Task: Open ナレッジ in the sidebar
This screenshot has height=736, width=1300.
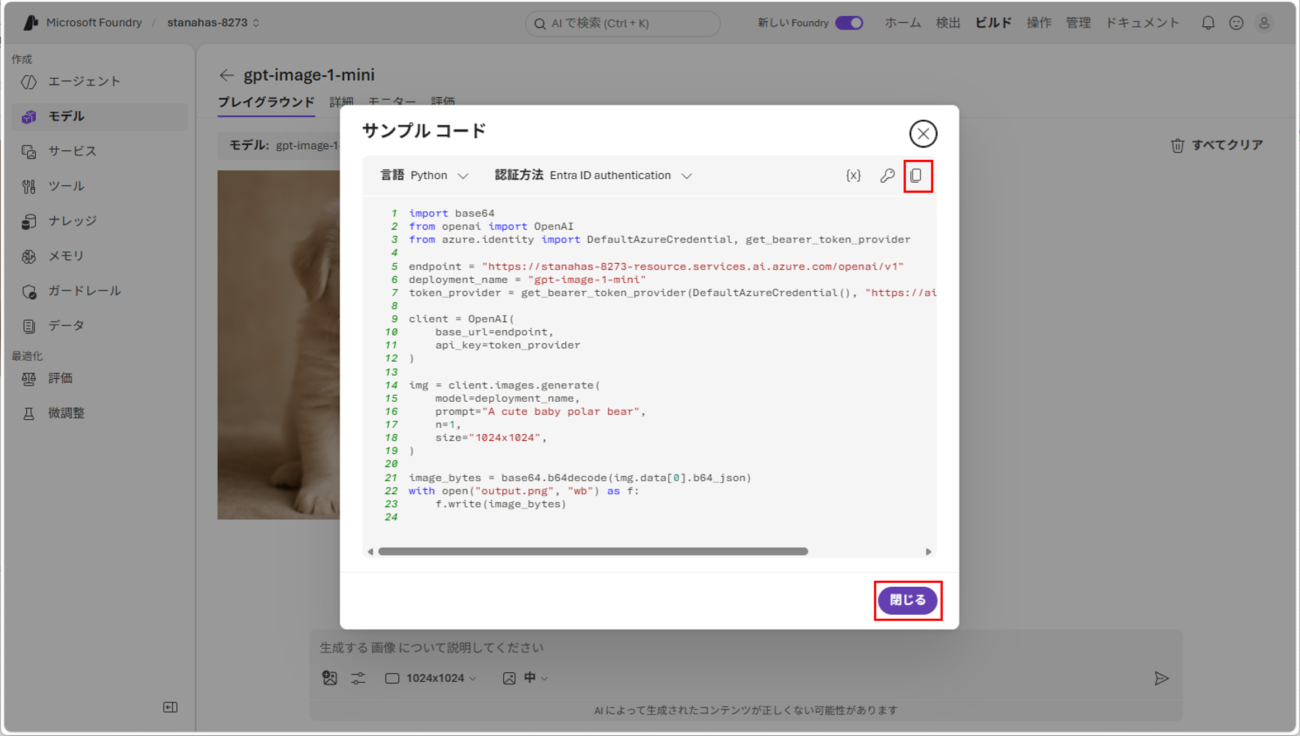Action: (100, 221)
